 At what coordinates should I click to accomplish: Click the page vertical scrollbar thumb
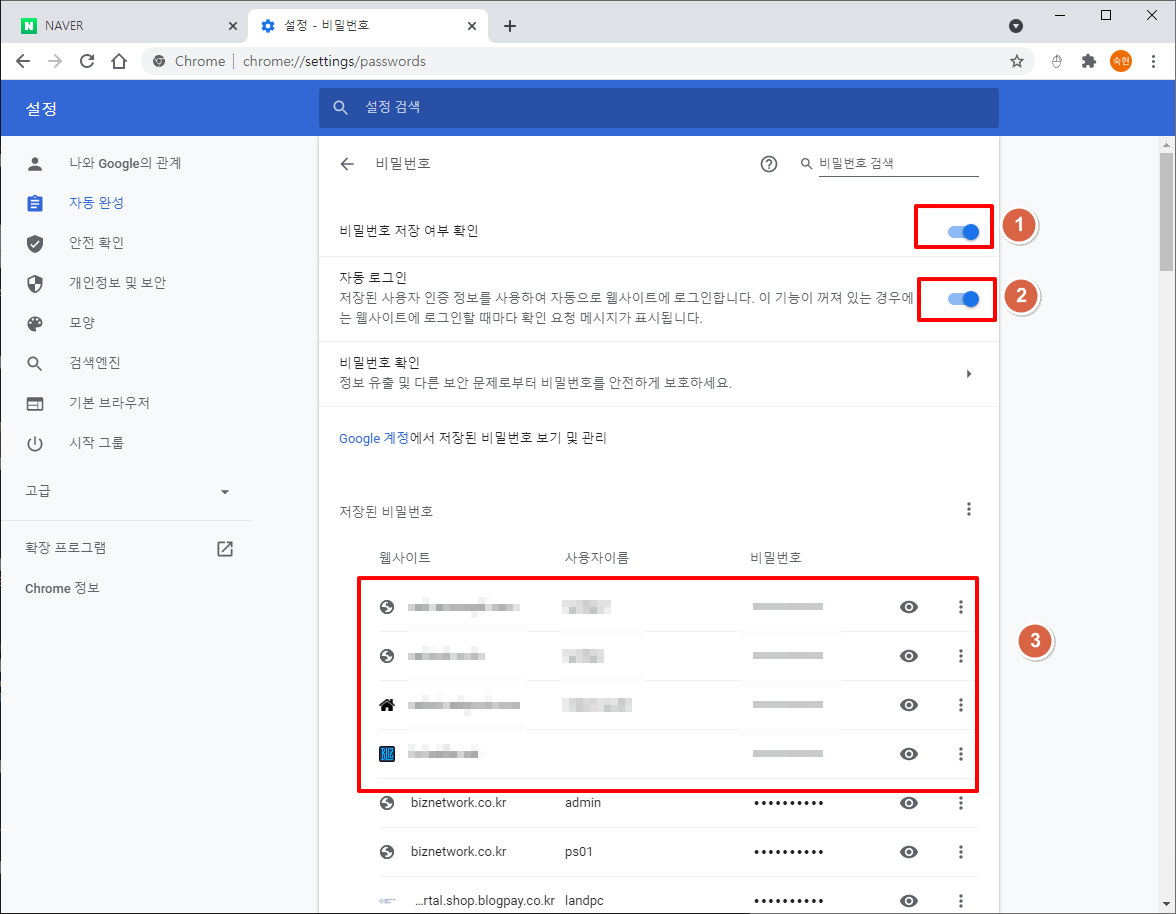(x=1166, y=211)
